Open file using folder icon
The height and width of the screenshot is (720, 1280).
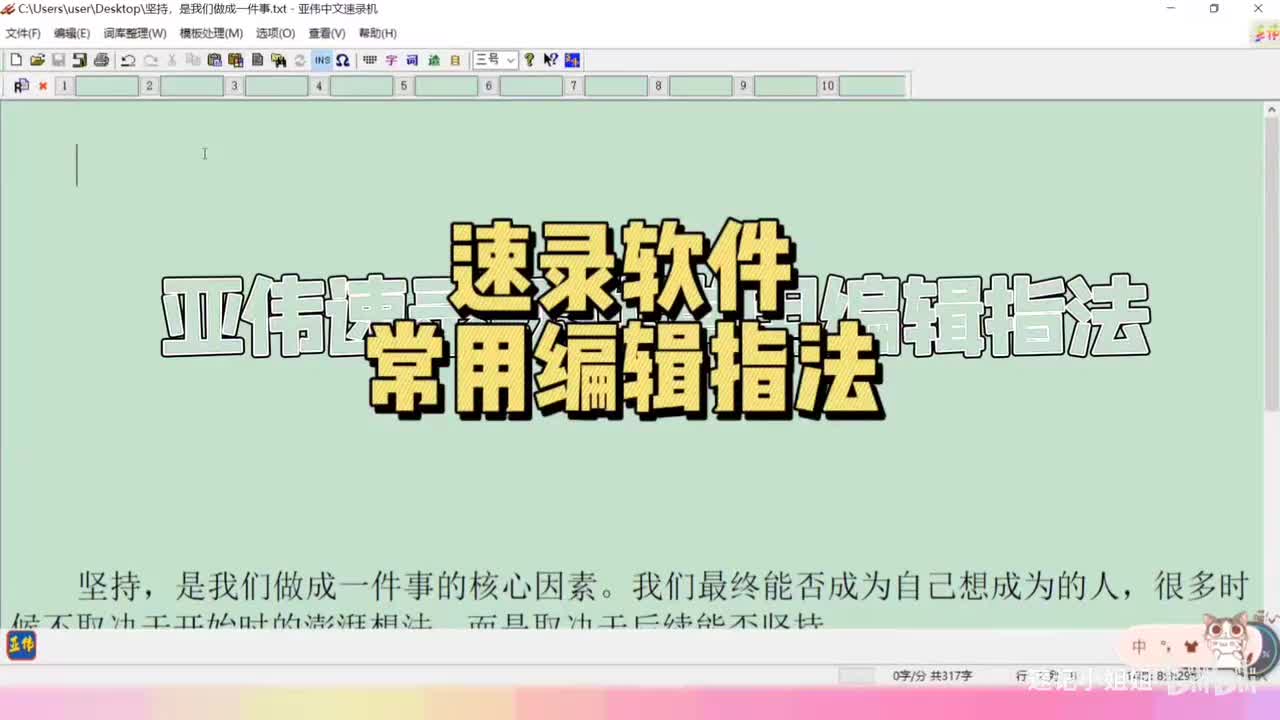pos(37,60)
